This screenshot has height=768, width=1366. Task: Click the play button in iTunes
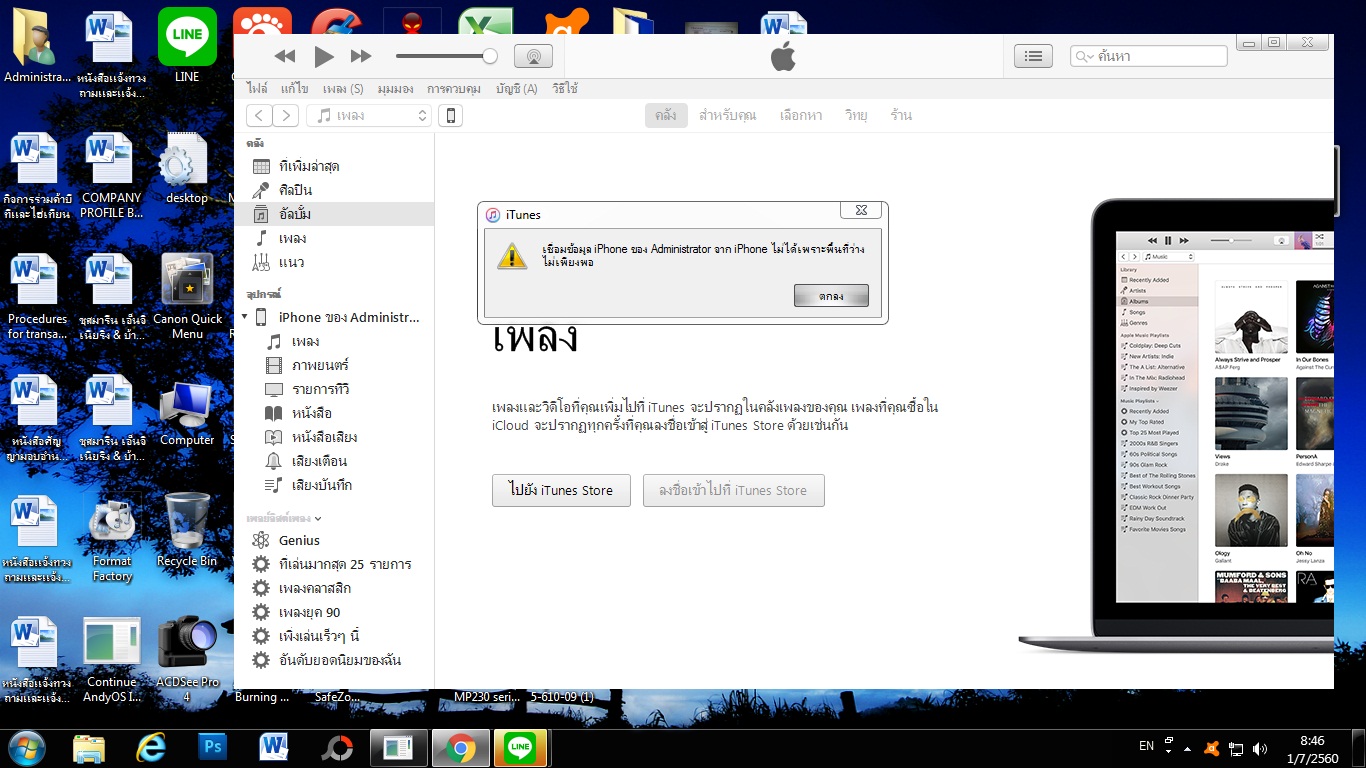click(323, 57)
